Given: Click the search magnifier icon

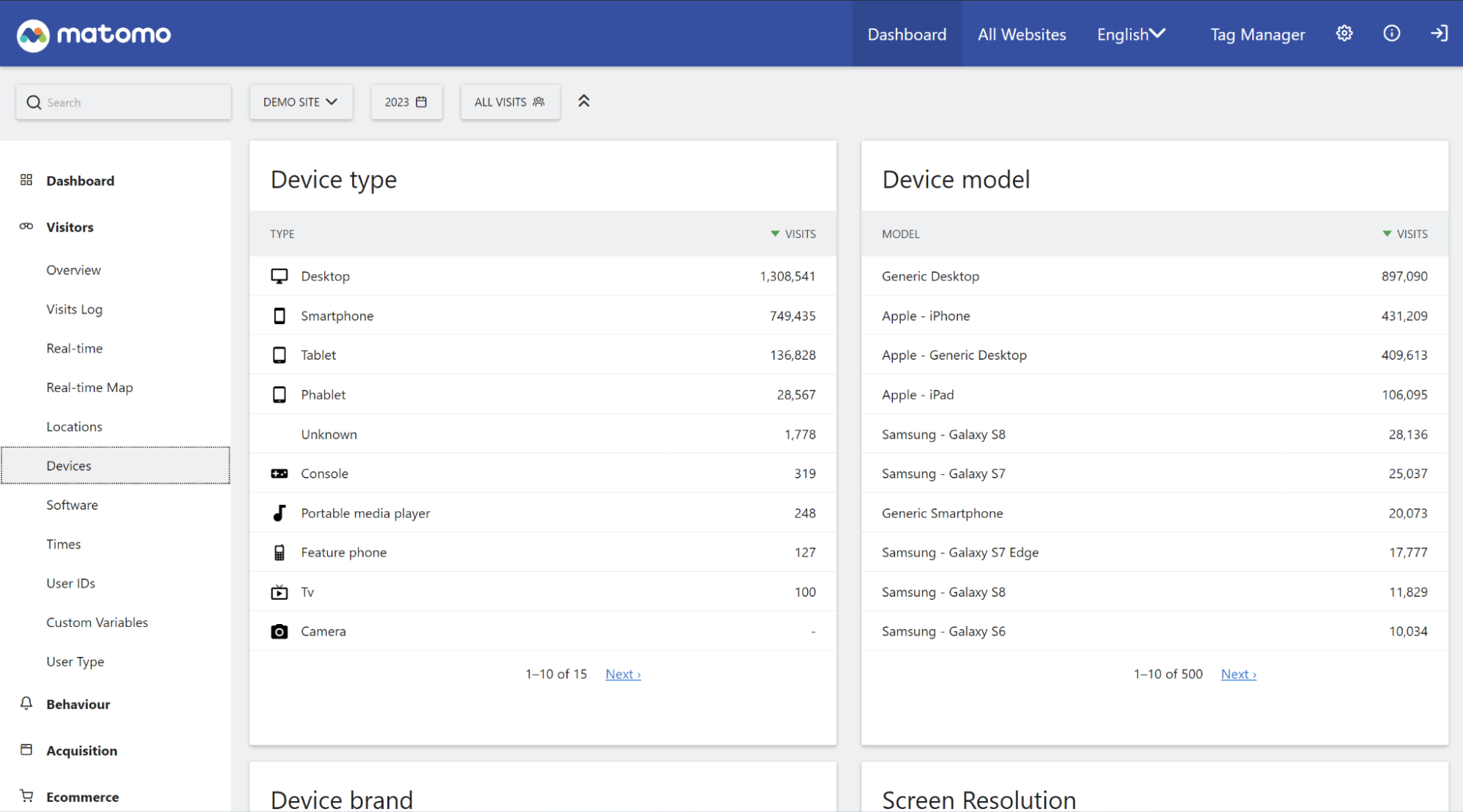Looking at the screenshot, I should coord(34,102).
